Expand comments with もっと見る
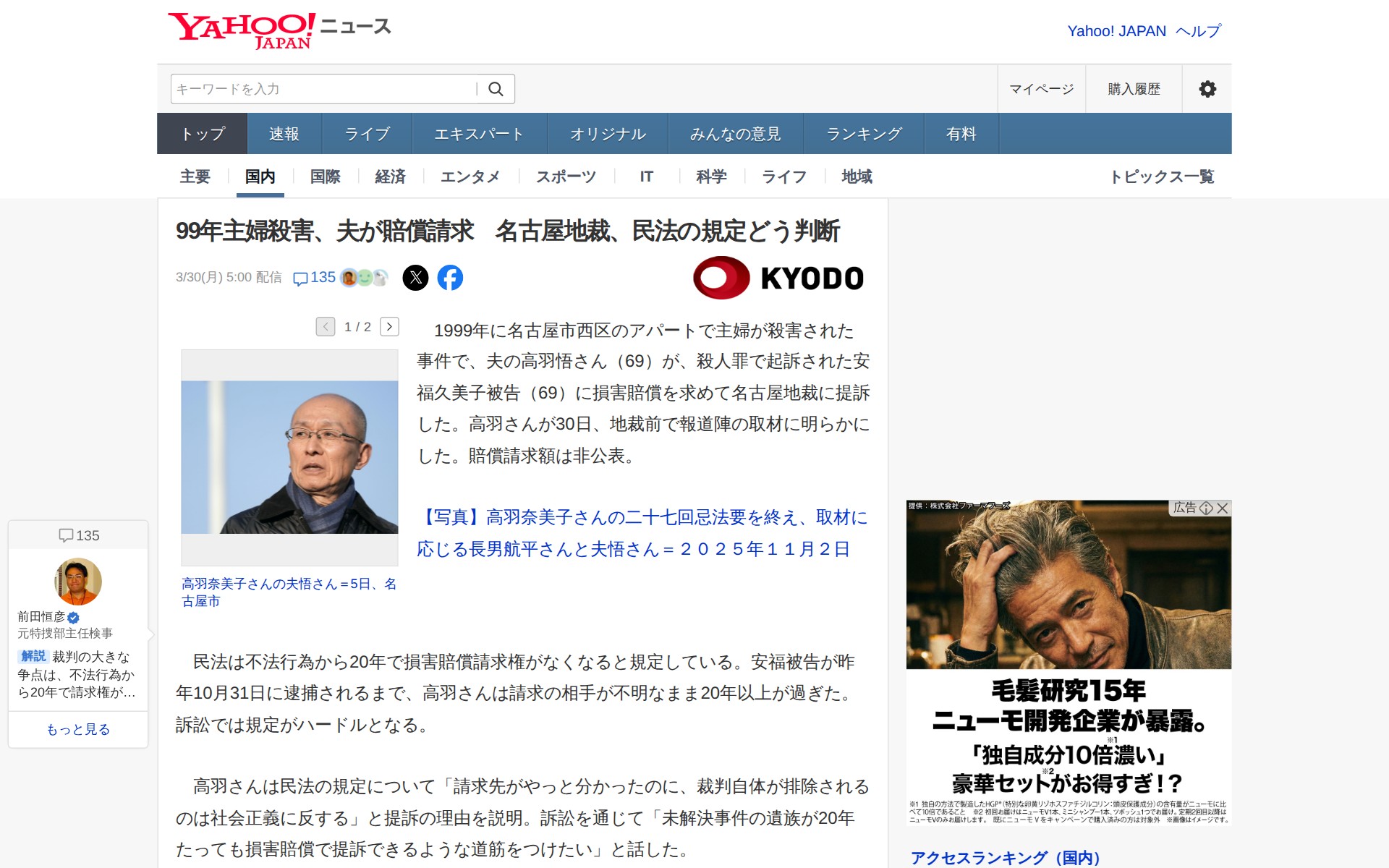This screenshot has width=1389, height=868. (x=78, y=729)
